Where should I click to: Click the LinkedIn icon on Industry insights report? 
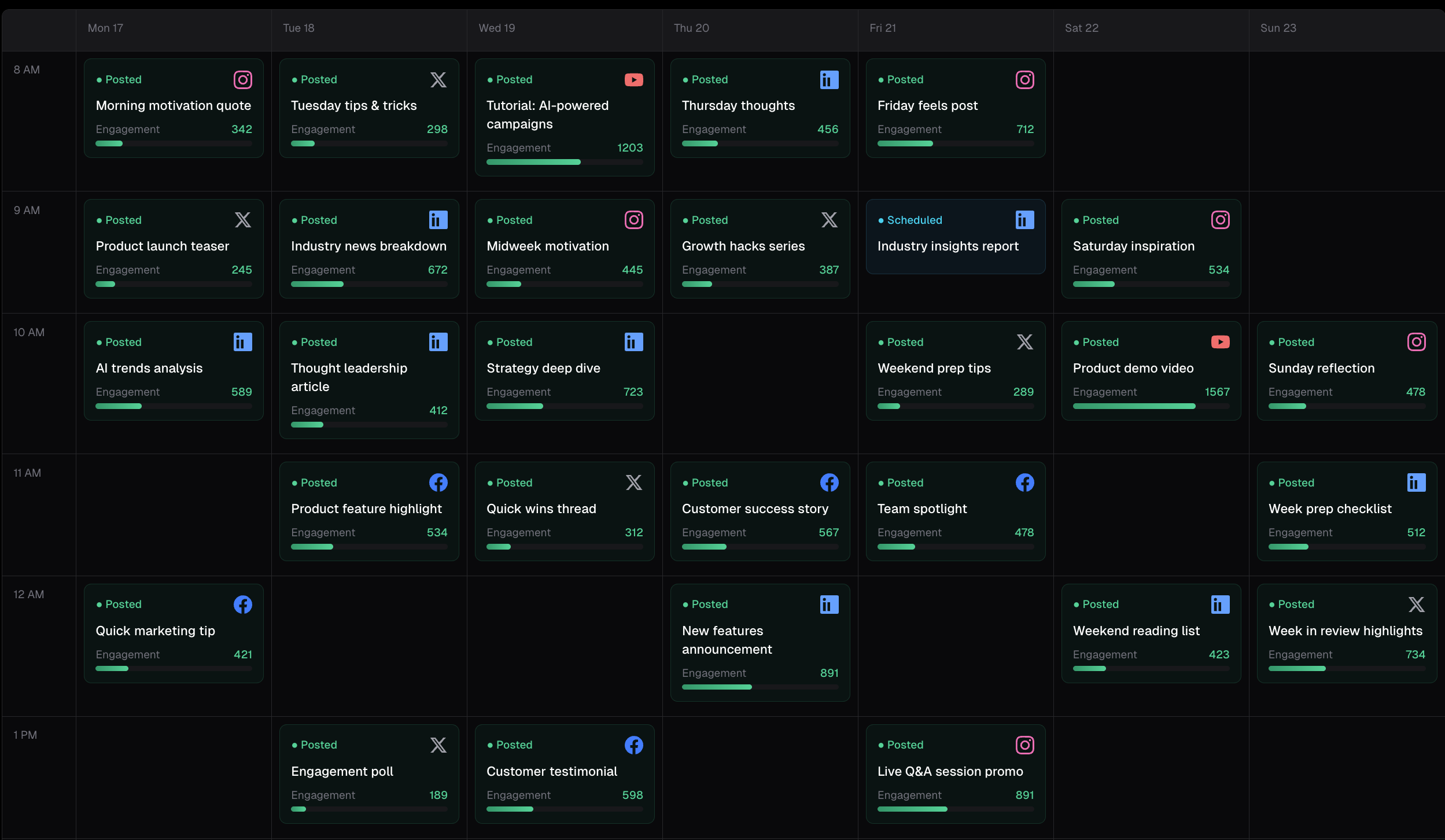click(x=1023, y=220)
